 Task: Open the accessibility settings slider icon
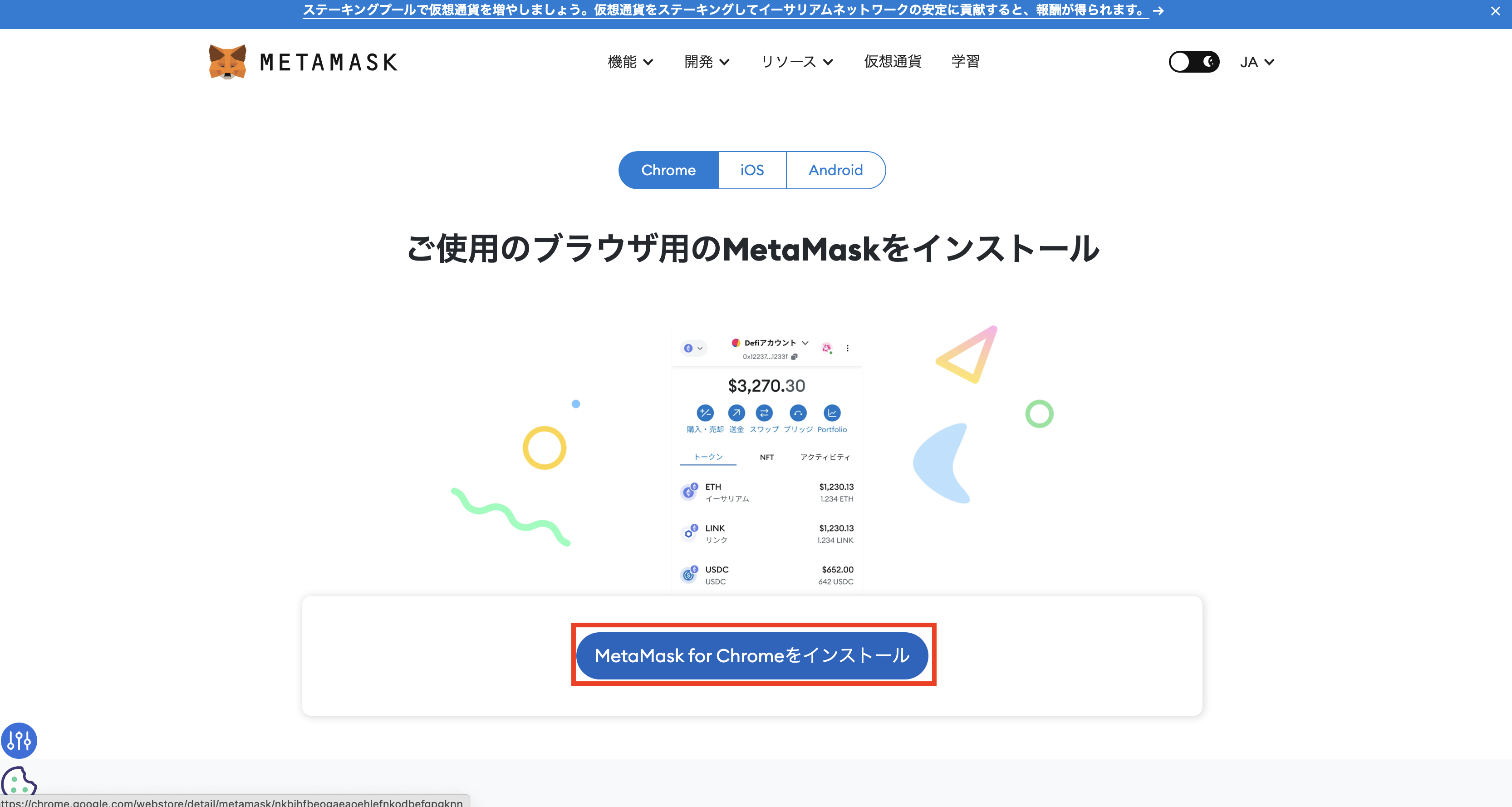20,740
